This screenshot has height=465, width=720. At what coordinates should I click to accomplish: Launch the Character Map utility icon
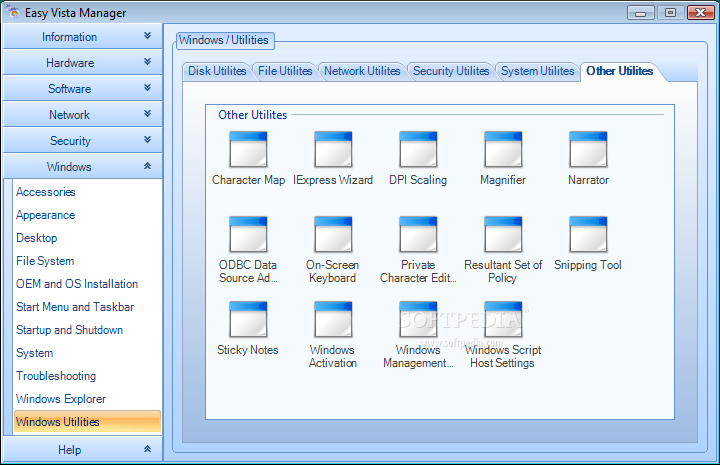[248, 150]
